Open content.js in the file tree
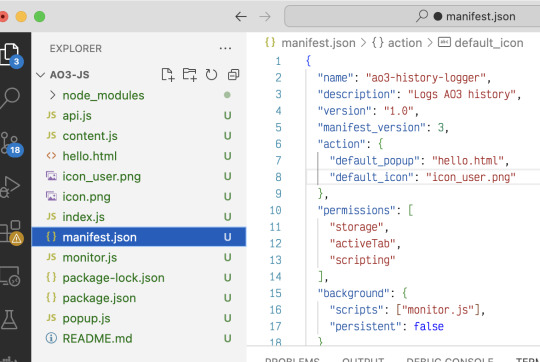Image resolution: width=540 pixels, height=362 pixels. (x=138, y=136)
